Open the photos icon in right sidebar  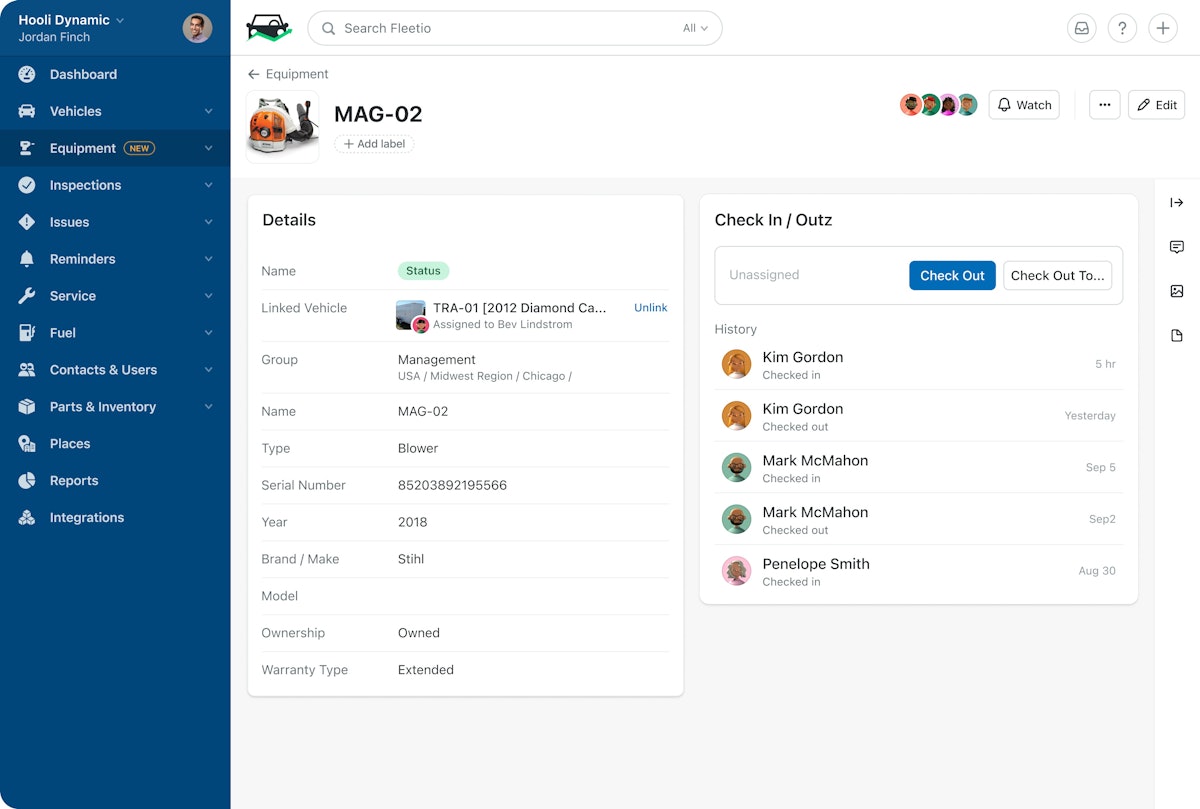1177,291
